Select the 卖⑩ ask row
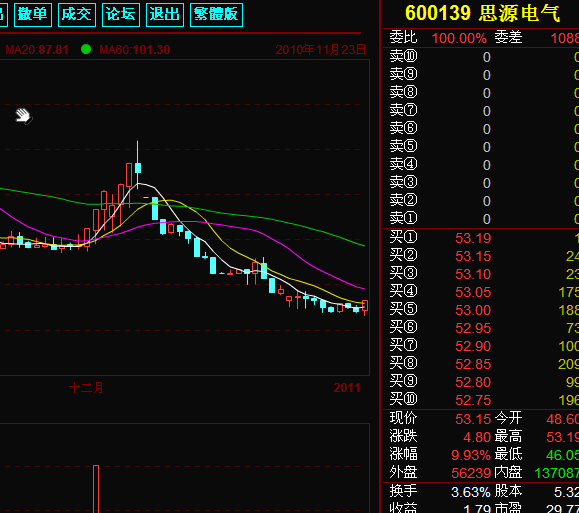 [481, 57]
